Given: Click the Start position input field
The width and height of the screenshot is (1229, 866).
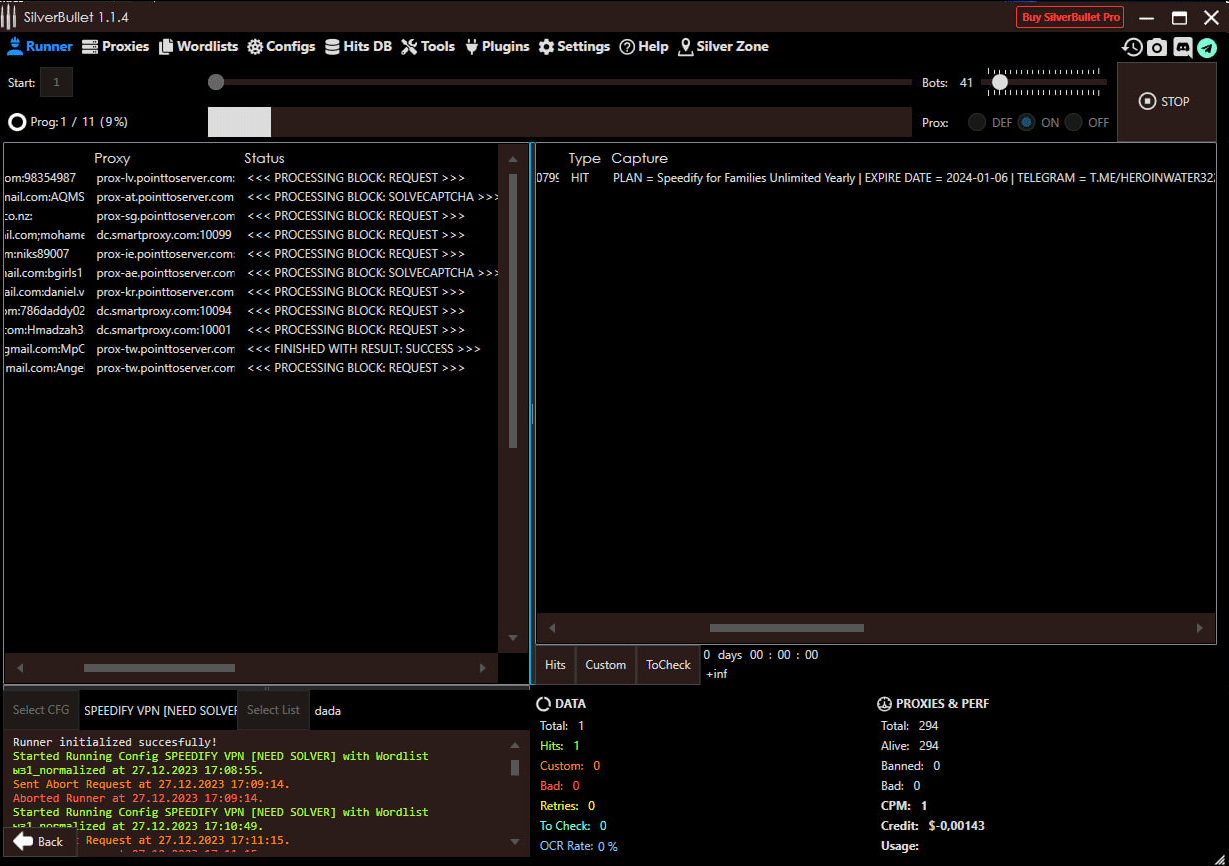Looking at the screenshot, I should click(56, 82).
